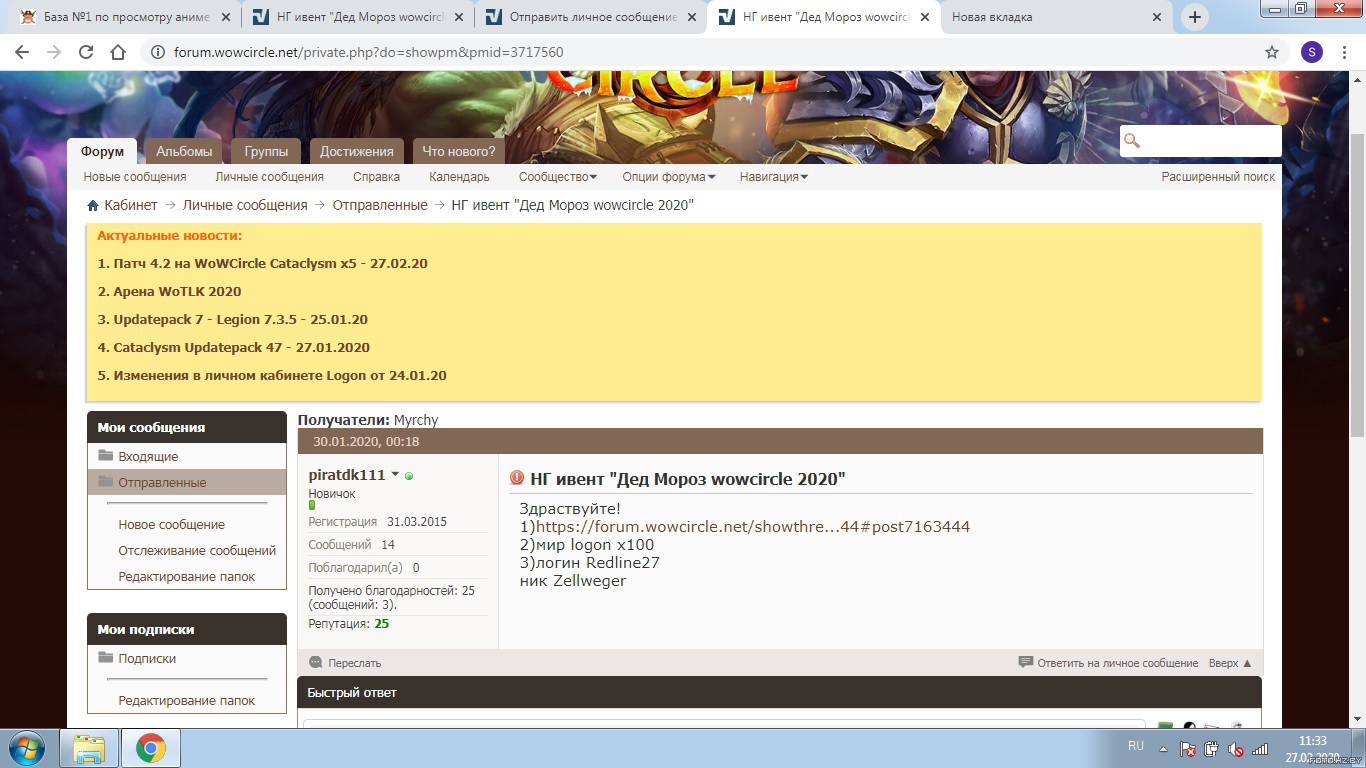Click the Подписки folder icon
The width and height of the screenshot is (1366, 768).
[106, 658]
